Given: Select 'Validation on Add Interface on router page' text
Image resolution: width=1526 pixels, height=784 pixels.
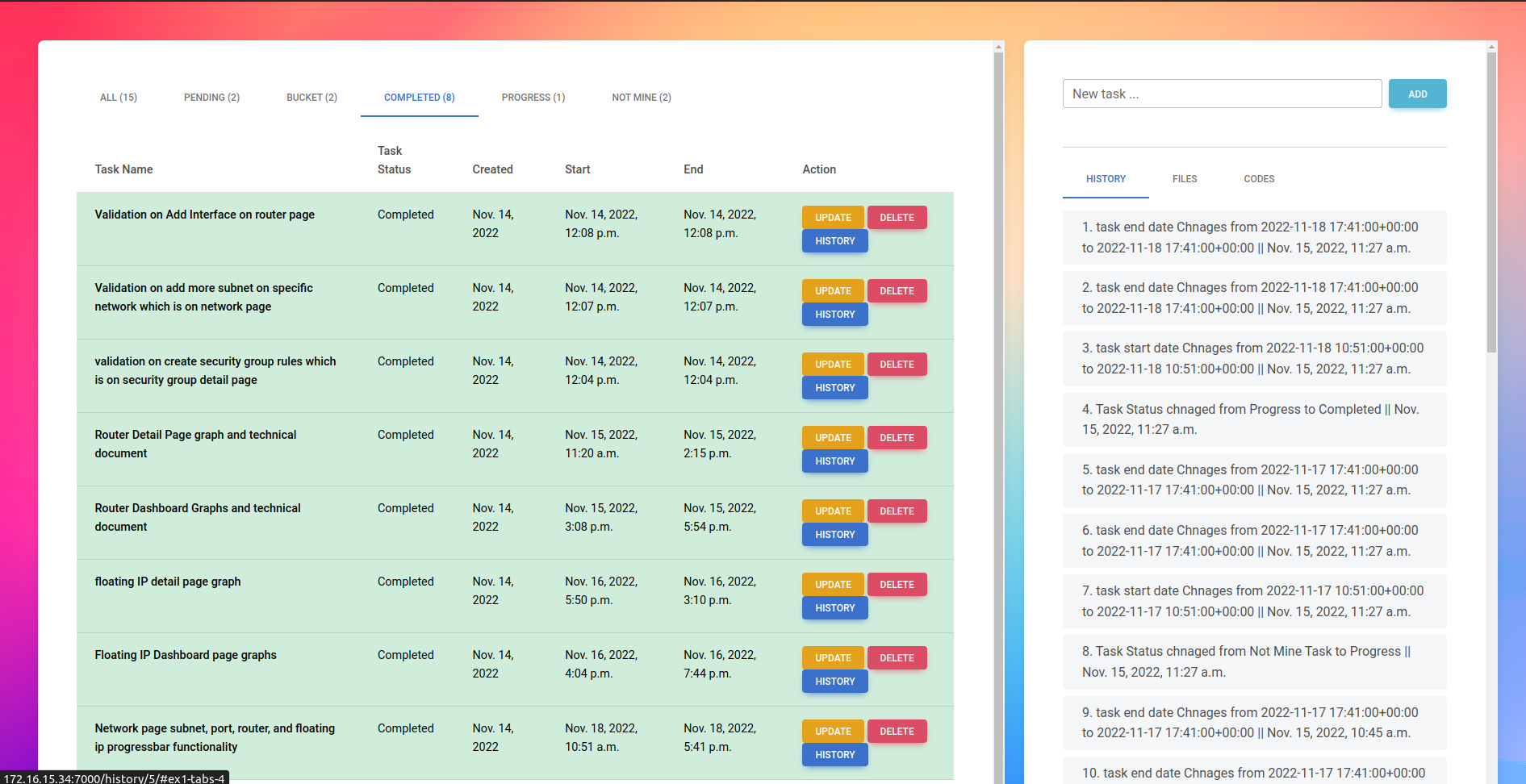Looking at the screenshot, I should tap(204, 215).
